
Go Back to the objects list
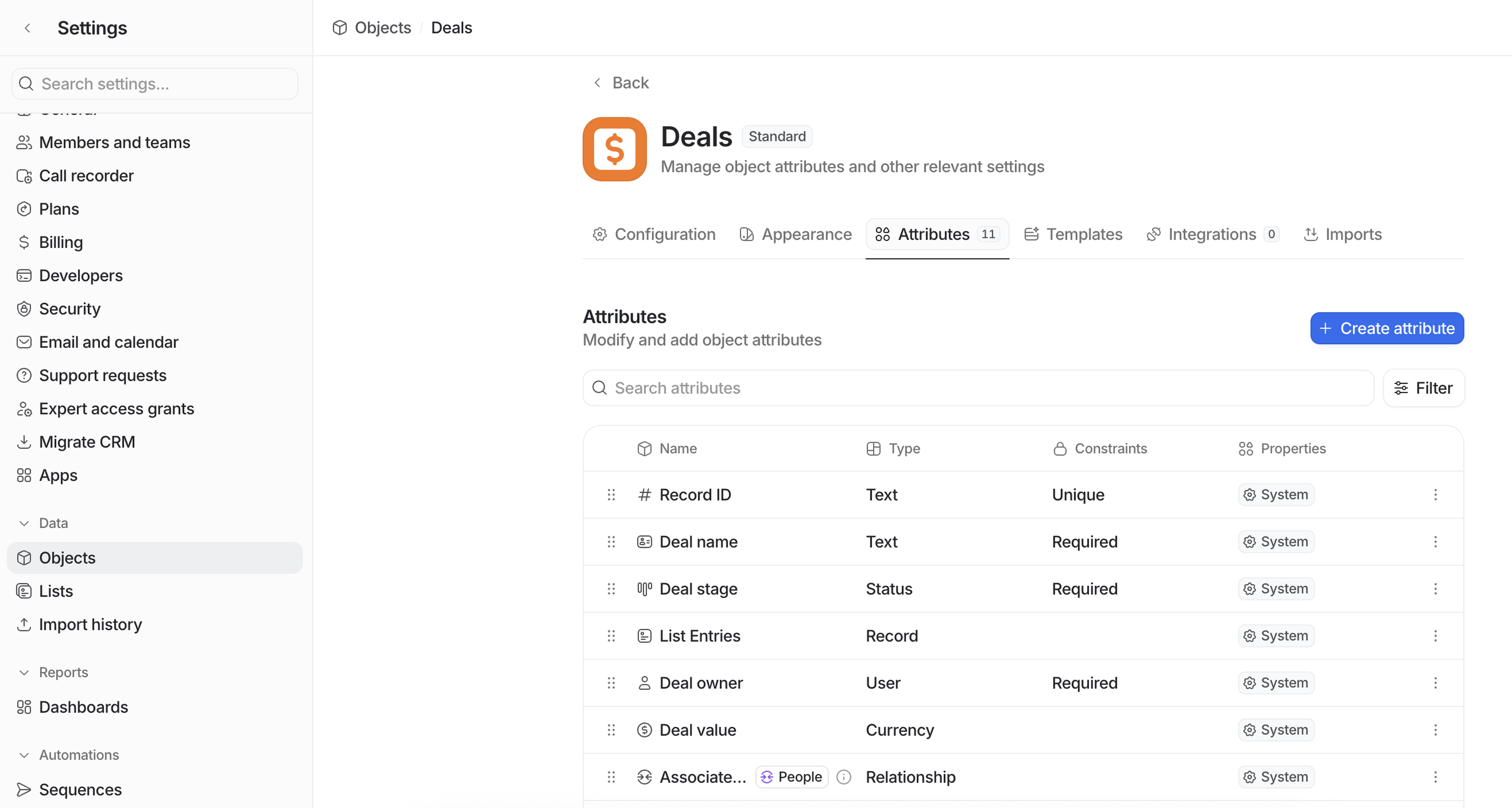(621, 83)
